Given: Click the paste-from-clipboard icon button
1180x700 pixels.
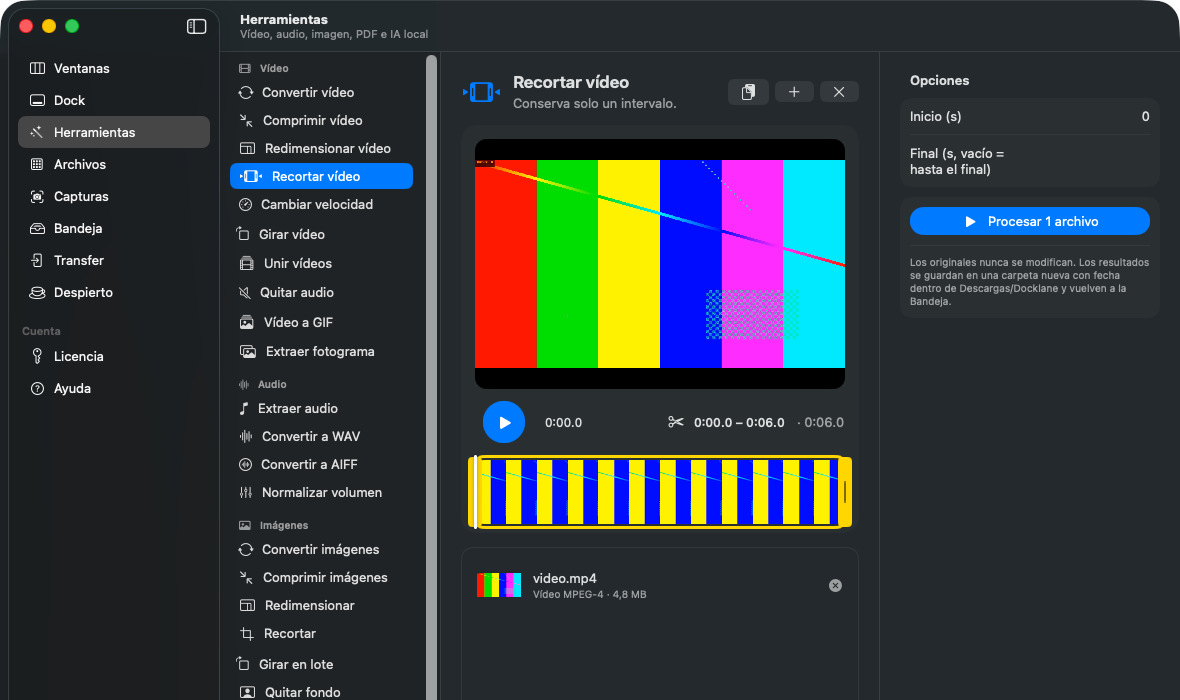Looking at the screenshot, I should coord(748,92).
